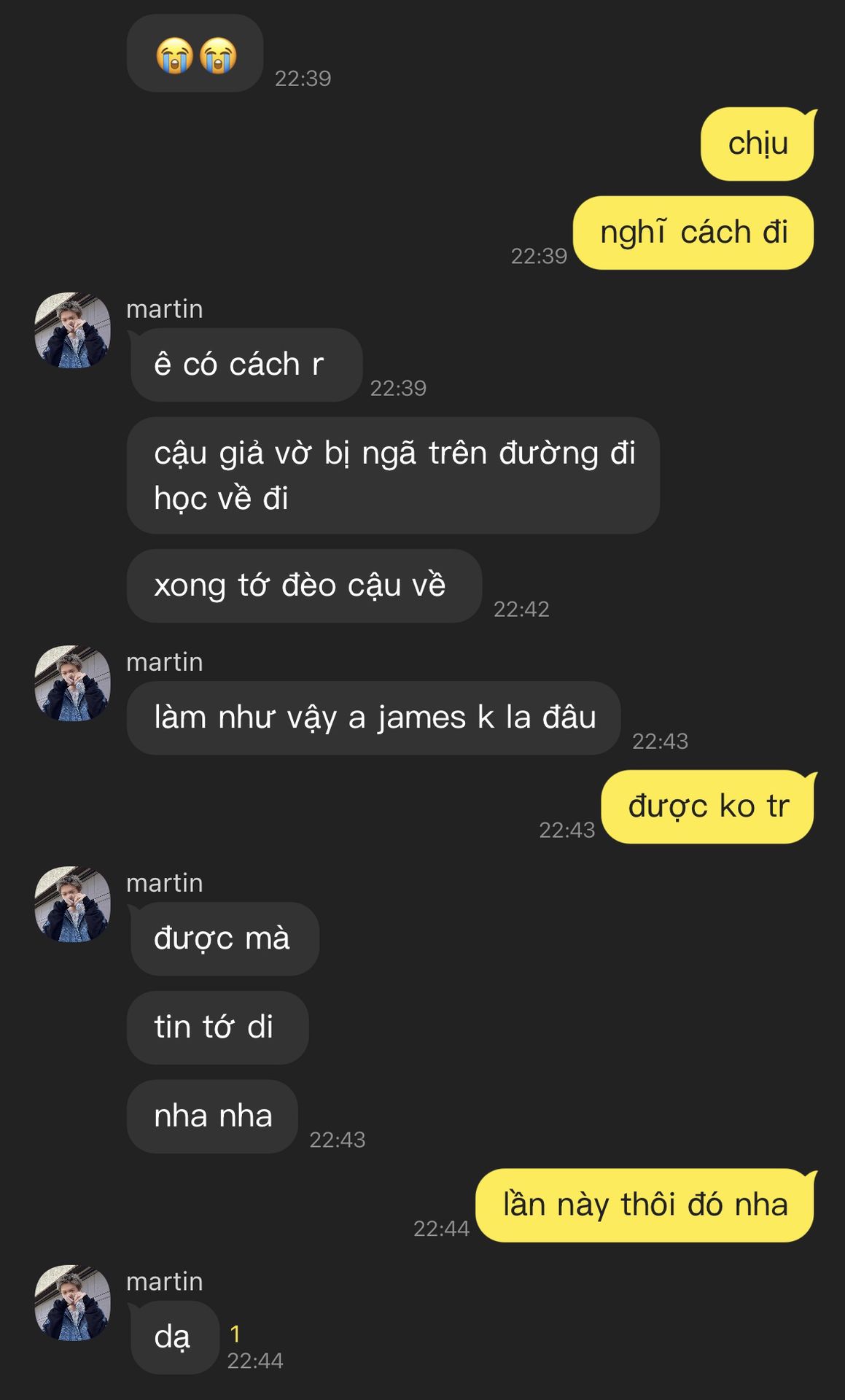The width and height of the screenshot is (845, 1400).
Task: Tap the 'làm như vậy a james' message
Action: point(373,717)
